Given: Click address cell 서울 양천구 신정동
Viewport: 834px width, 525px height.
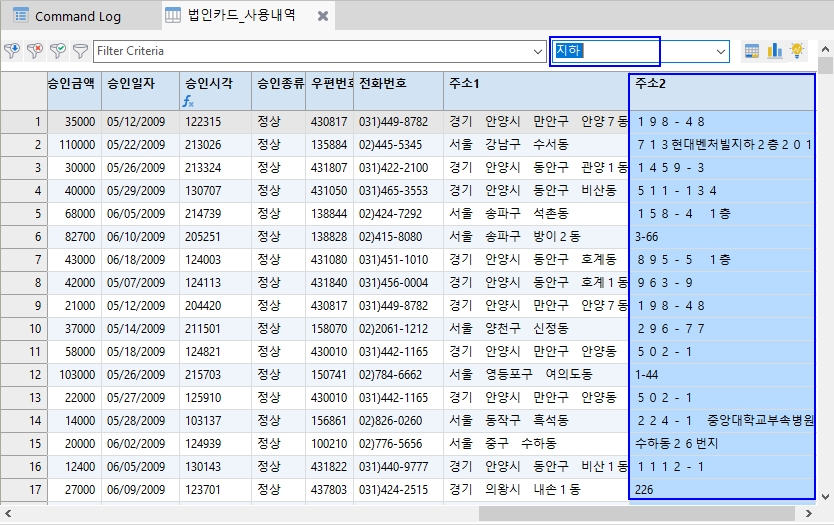Looking at the screenshot, I should 536,329.
